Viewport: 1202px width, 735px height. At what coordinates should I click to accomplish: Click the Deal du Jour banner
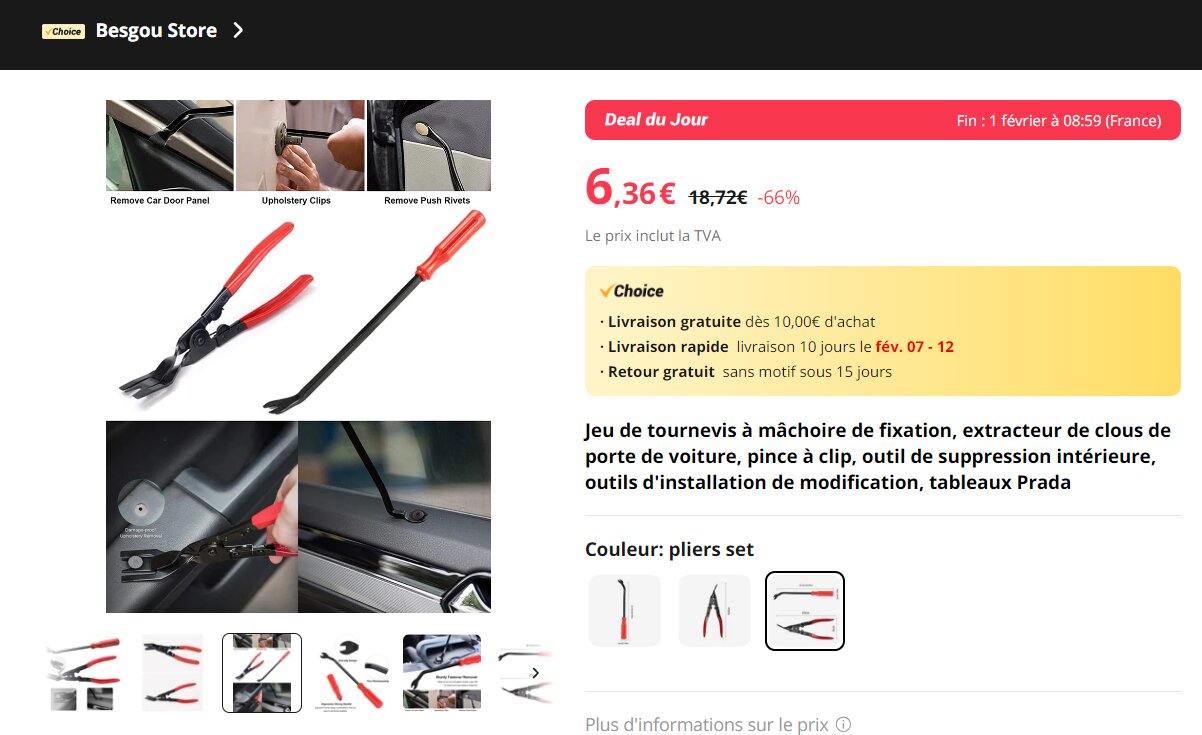point(882,120)
